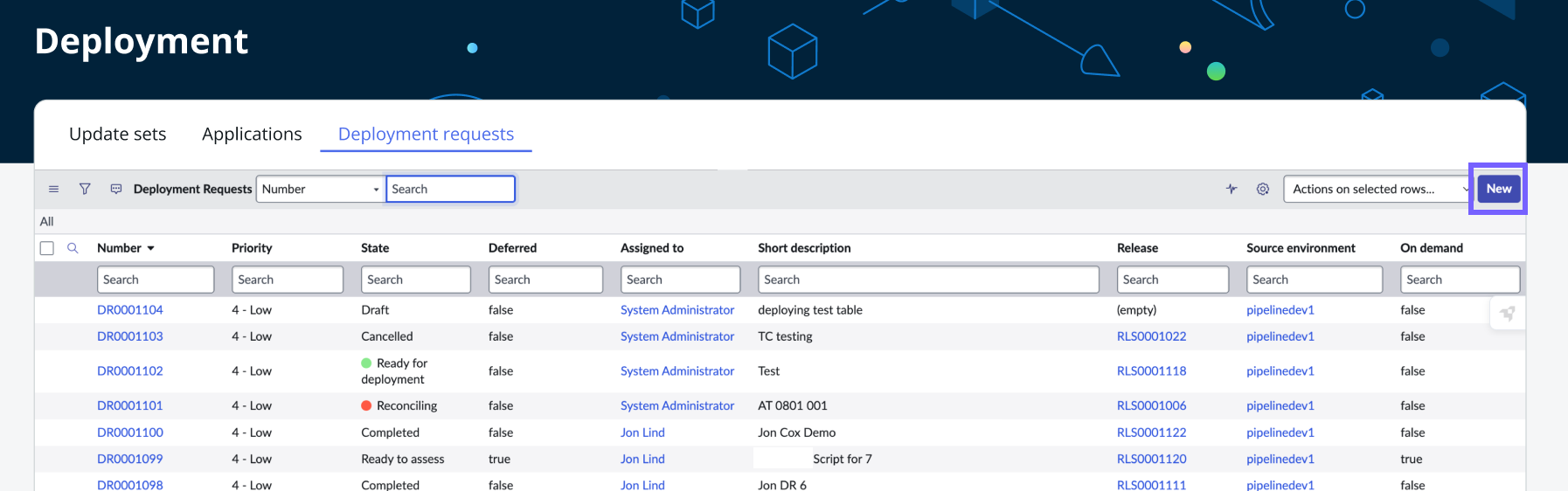Click the Number column search field
1568x491 pixels.
pos(156,280)
